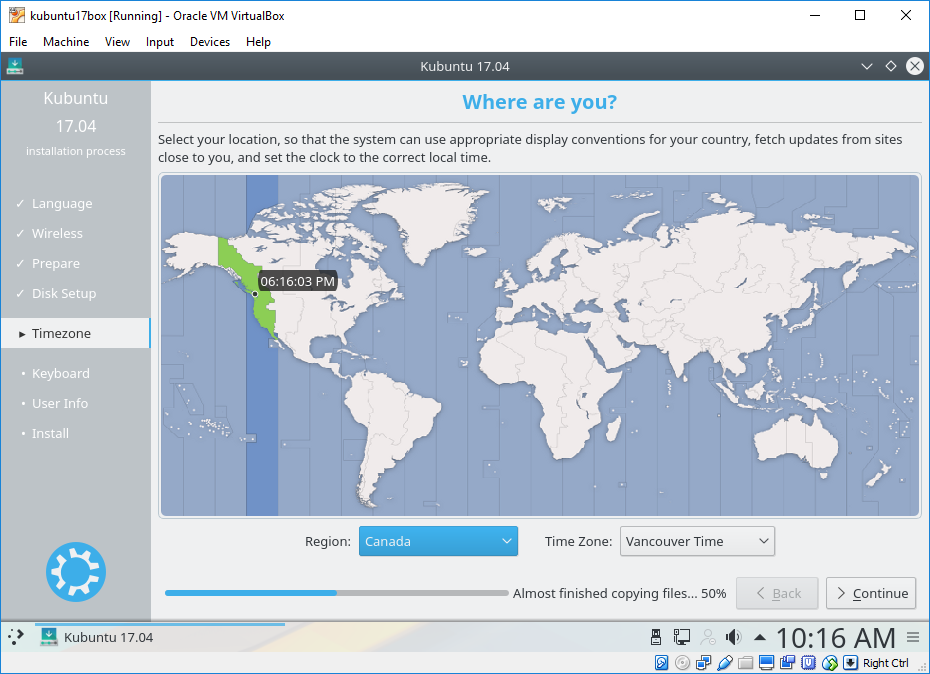The width and height of the screenshot is (930, 674).
Task: Click VirtualBox USB devices status icon
Action: [724, 663]
